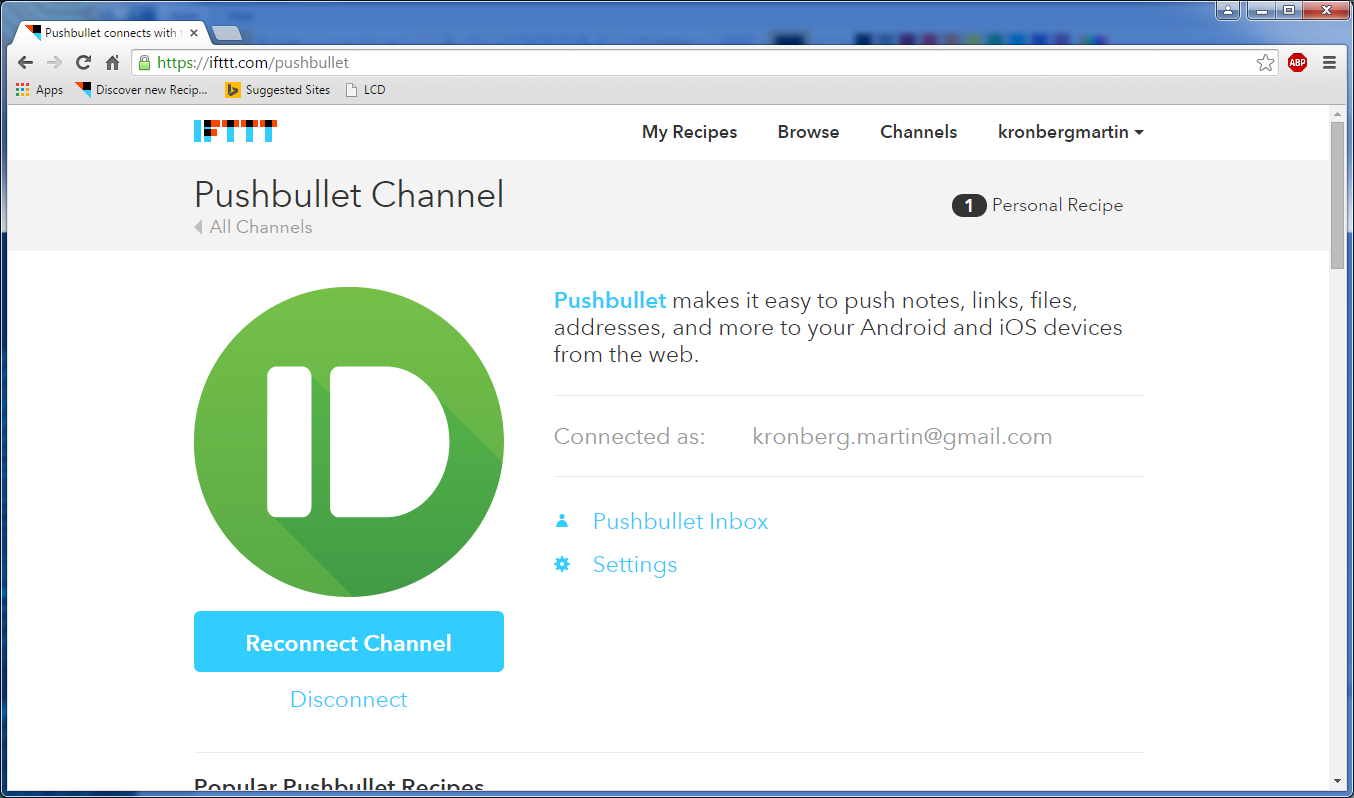Open the Chrome hamburger menu
The height and width of the screenshot is (798, 1354).
point(1329,62)
